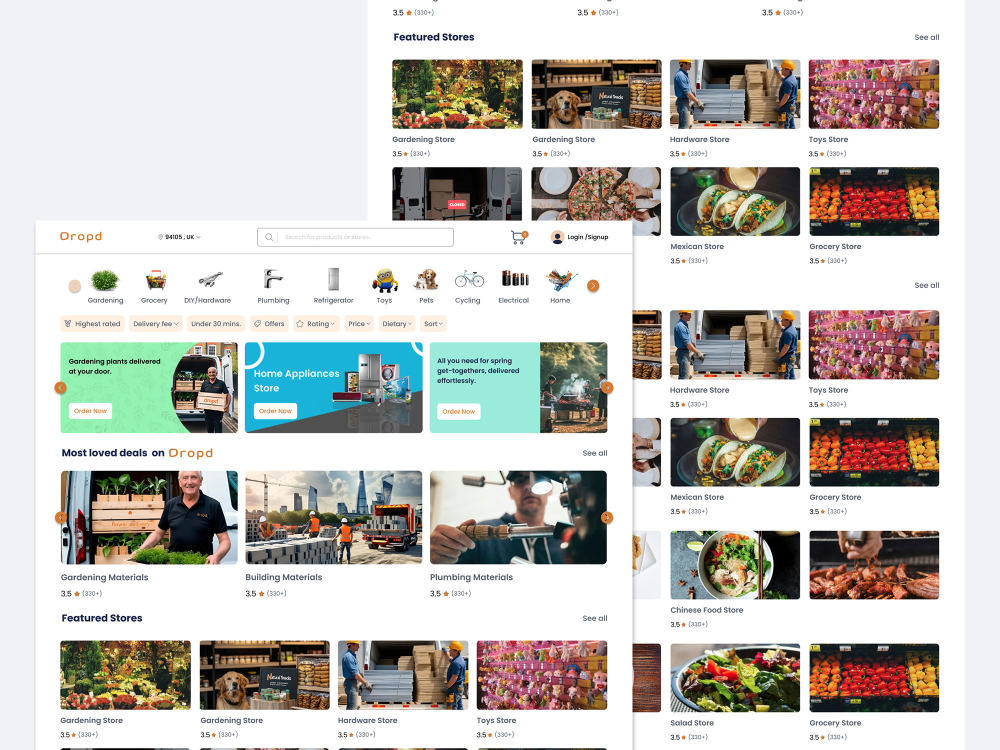Image resolution: width=1000 pixels, height=750 pixels.
Task: Open Chinese Food Store image in background
Action: click(x=735, y=565)
